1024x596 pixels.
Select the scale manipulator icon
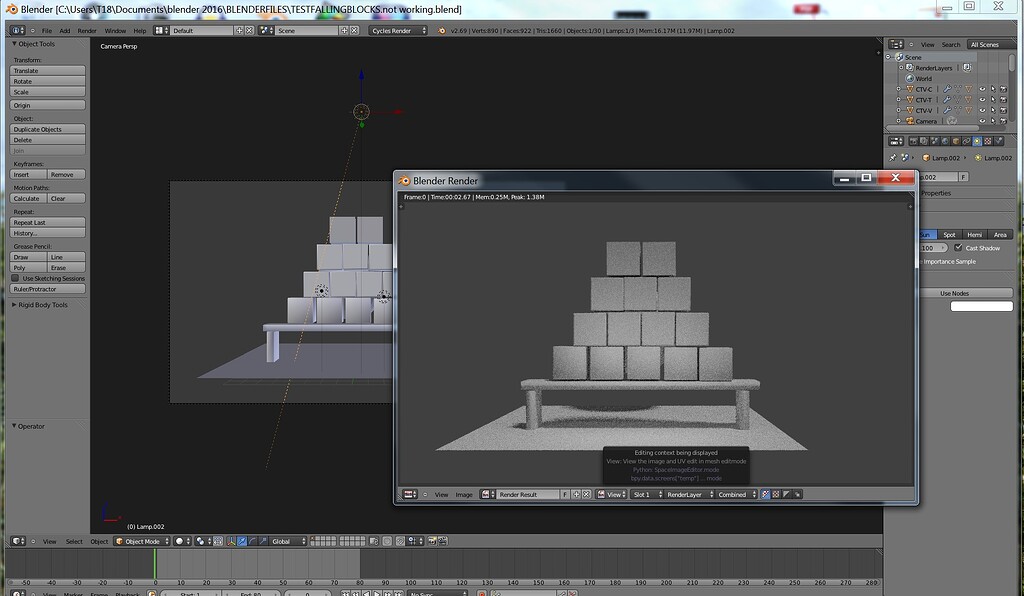[263, 541]
